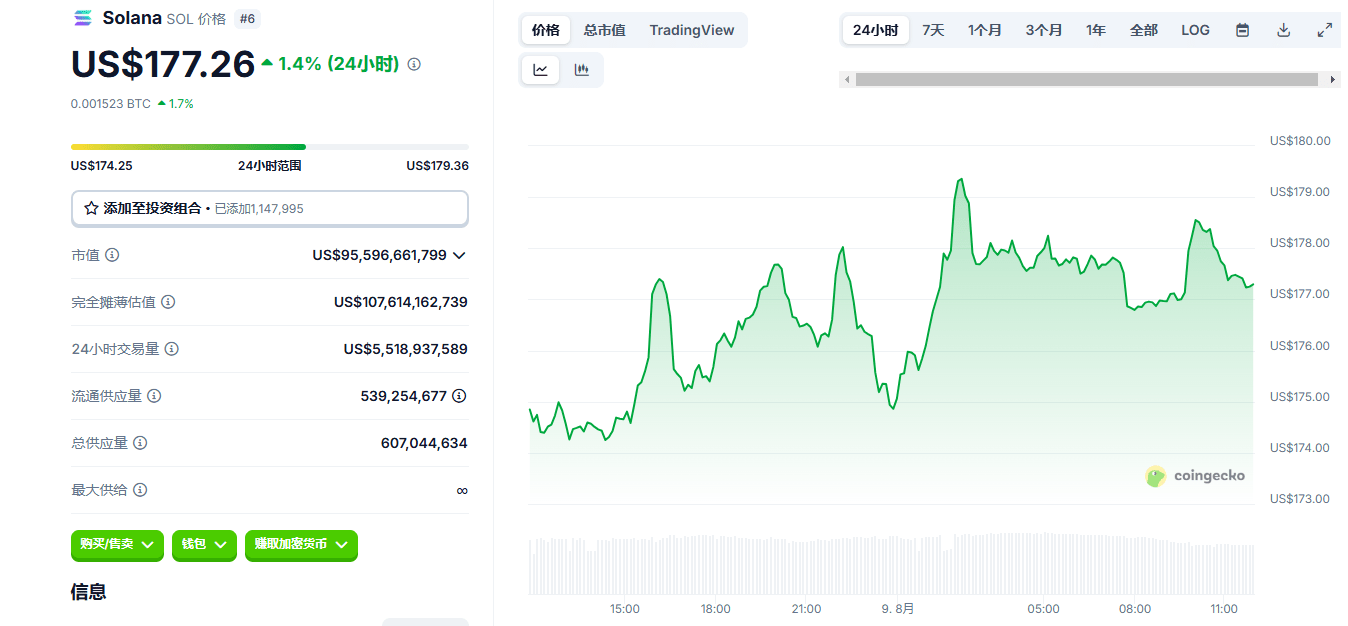Select the 全部 time range
This screenshot has height=626, width=1348.
click(x=1144, y=30)
